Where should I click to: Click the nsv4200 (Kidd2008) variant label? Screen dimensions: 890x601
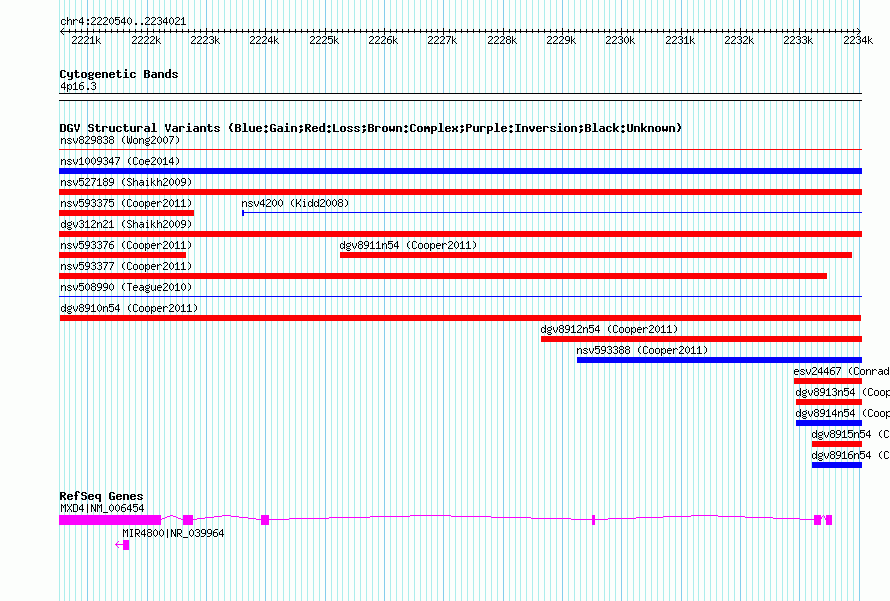click(x=295, y=203)
